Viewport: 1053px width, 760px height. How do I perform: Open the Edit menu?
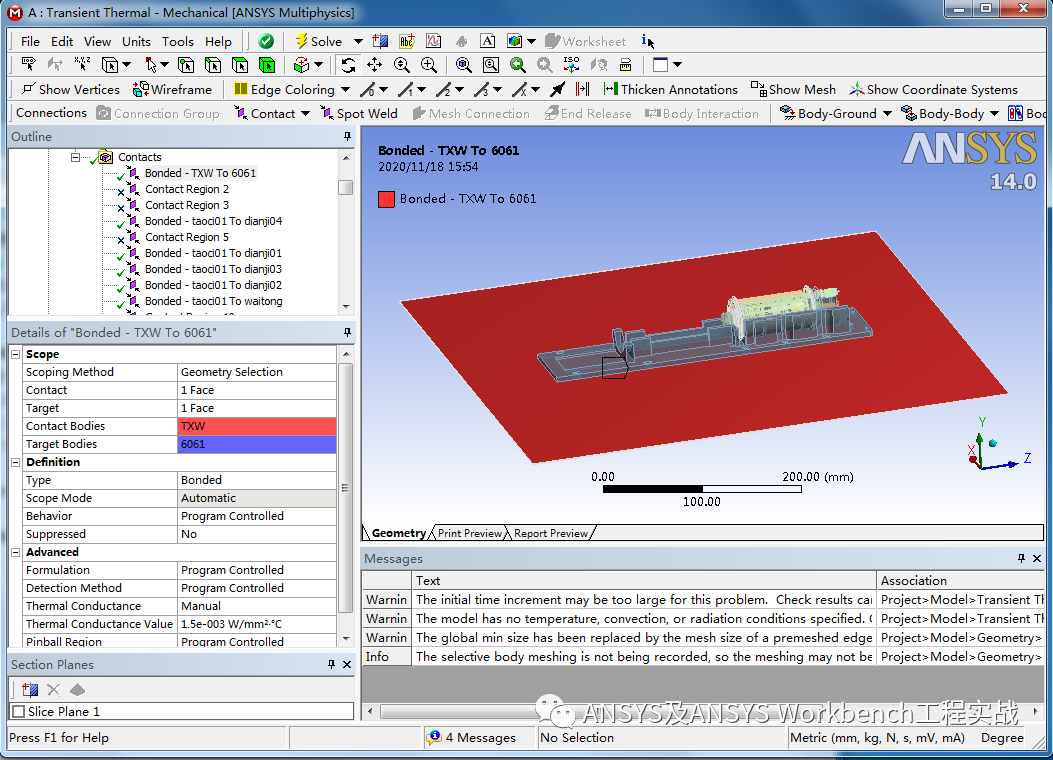[62, 42]
